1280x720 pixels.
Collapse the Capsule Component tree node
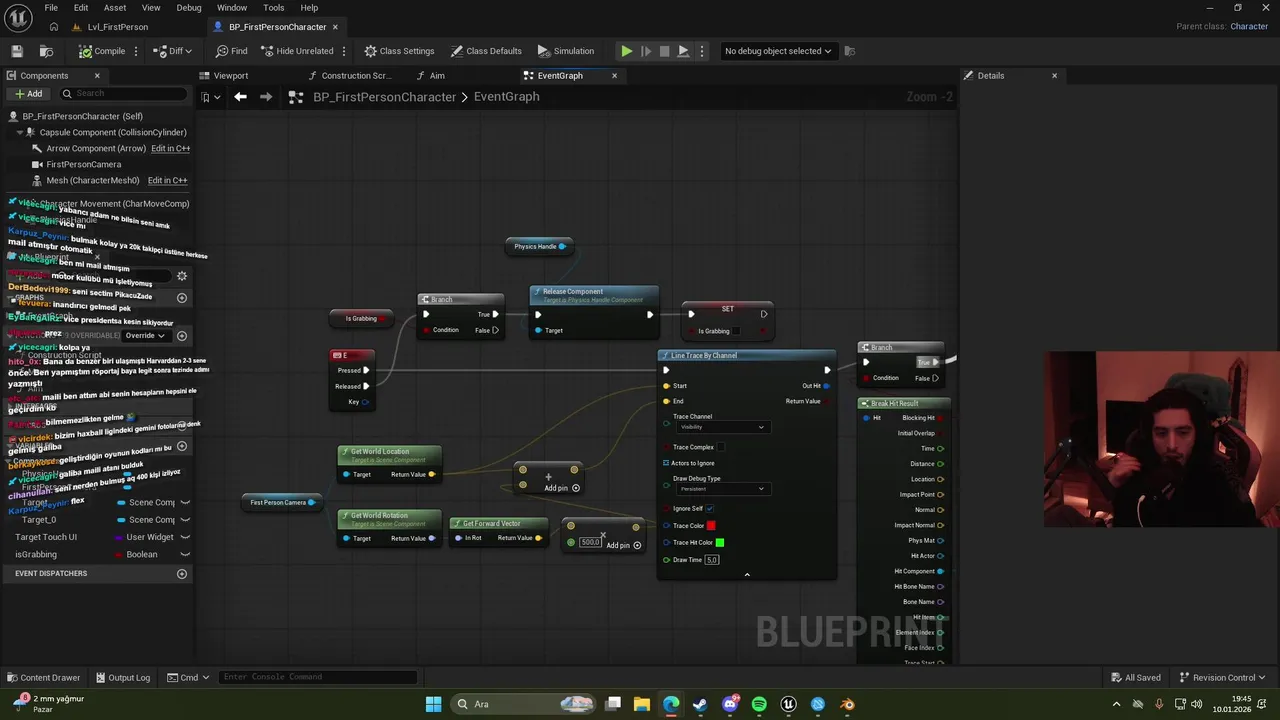(x=19, y=132)
